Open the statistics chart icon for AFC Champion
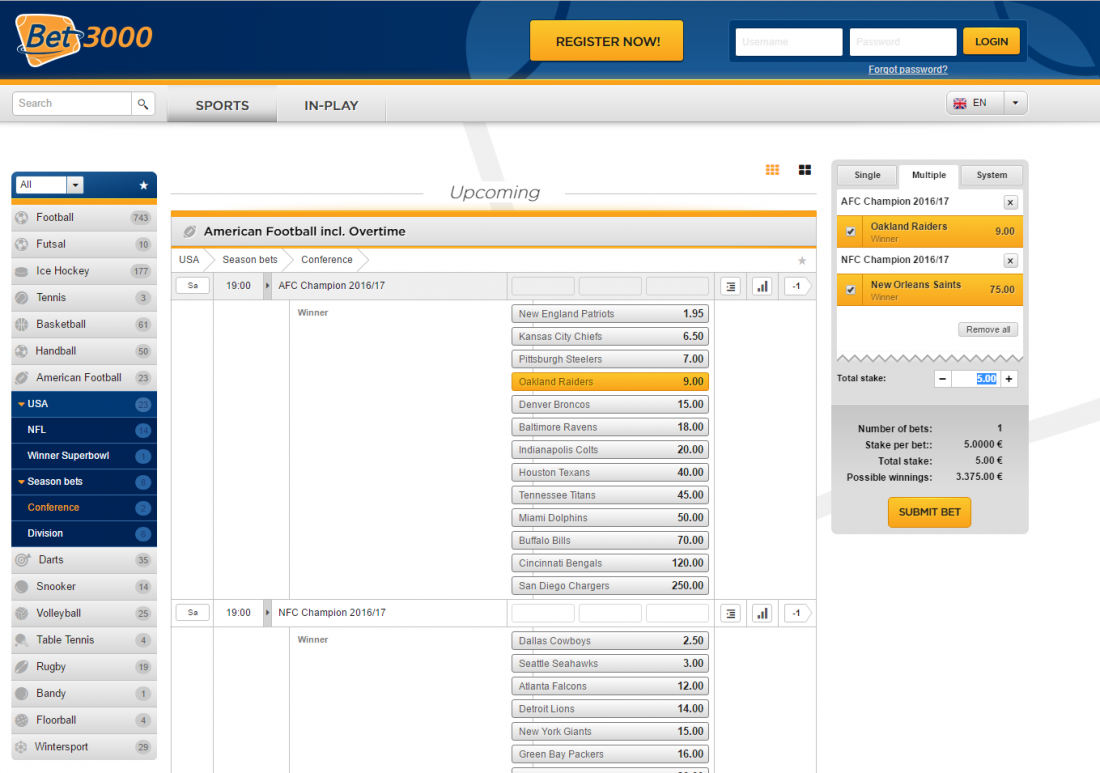The image size is (1100, 773). pos(763,286)
